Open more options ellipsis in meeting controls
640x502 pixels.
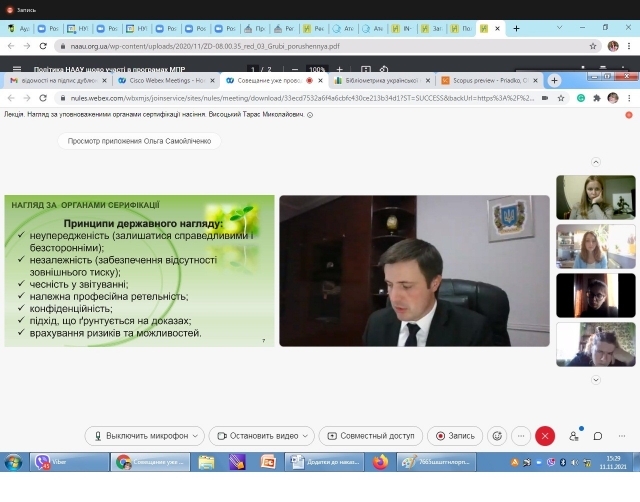pyautogui.click(x=520, y=436)
